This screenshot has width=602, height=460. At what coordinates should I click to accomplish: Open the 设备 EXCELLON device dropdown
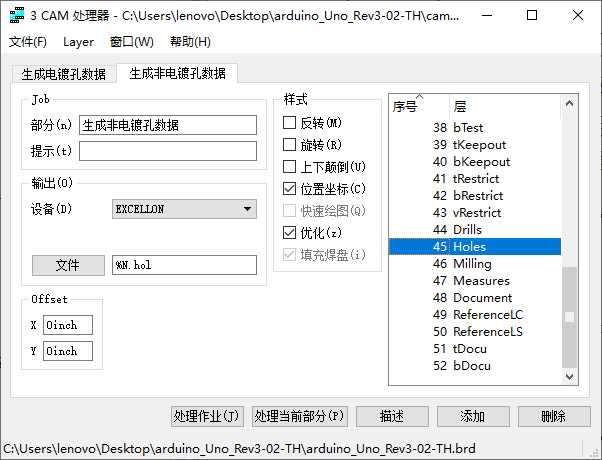184,209
